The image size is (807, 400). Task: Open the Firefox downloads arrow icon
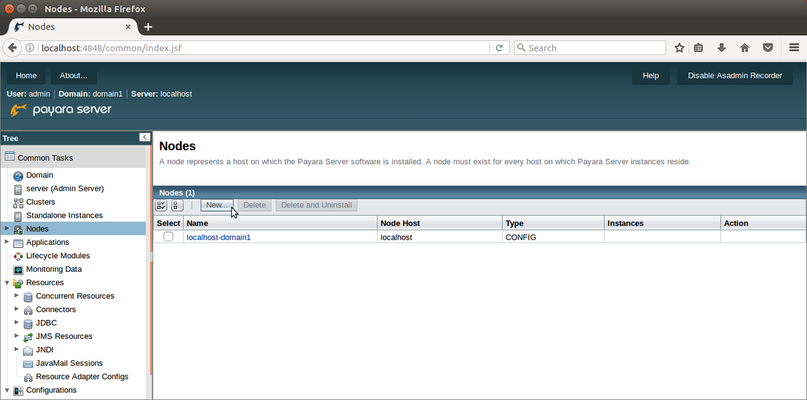click(722, 48)
